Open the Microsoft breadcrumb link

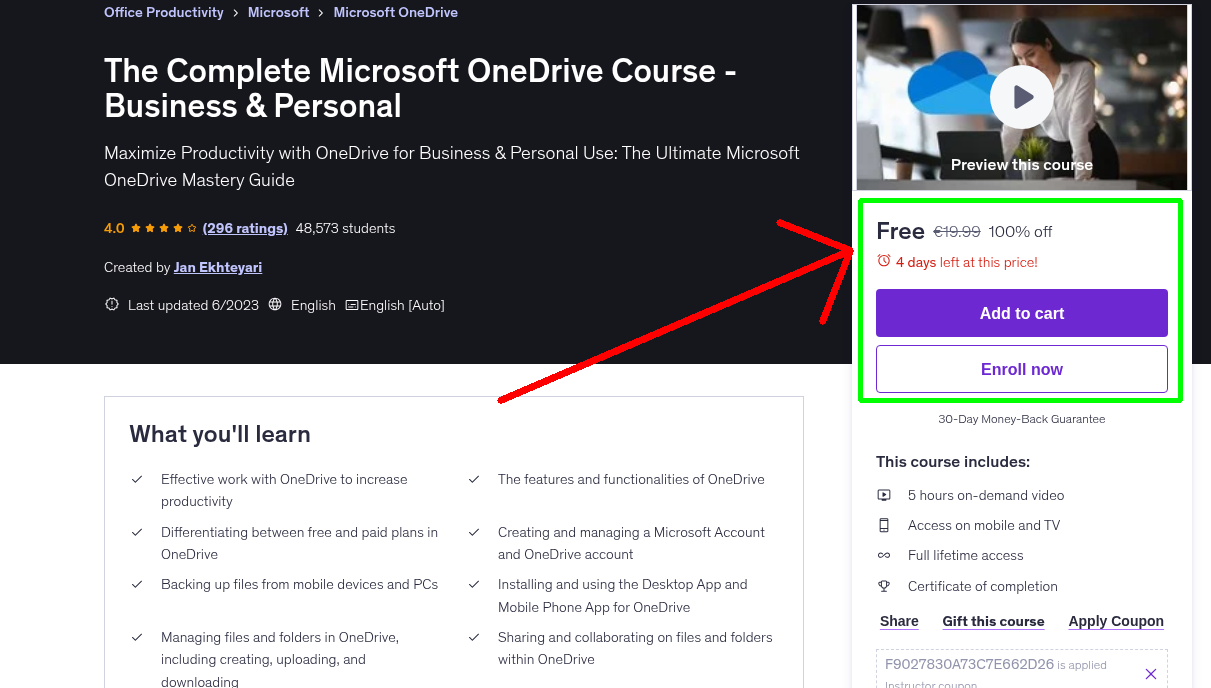point(279,13)
